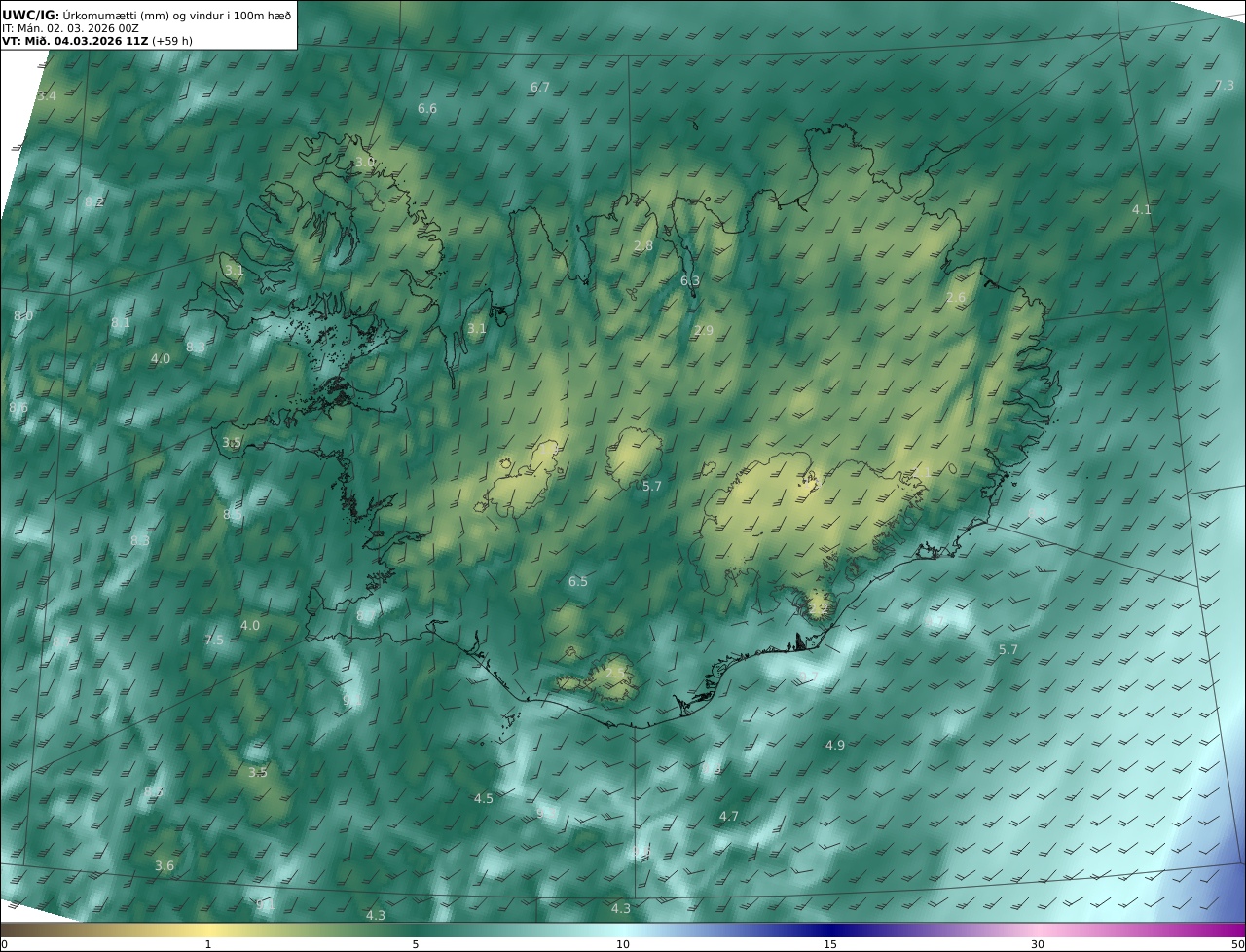1246x952 pixels.
Task: Click the map value 6.3
Action: pyautogui.click(x=690, y=281)
